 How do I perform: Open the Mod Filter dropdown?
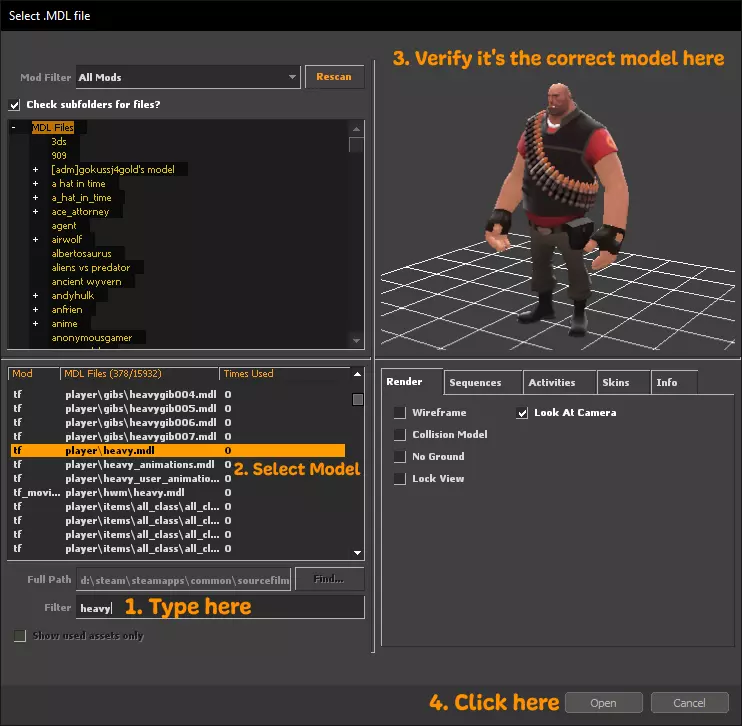pos(292,77)
